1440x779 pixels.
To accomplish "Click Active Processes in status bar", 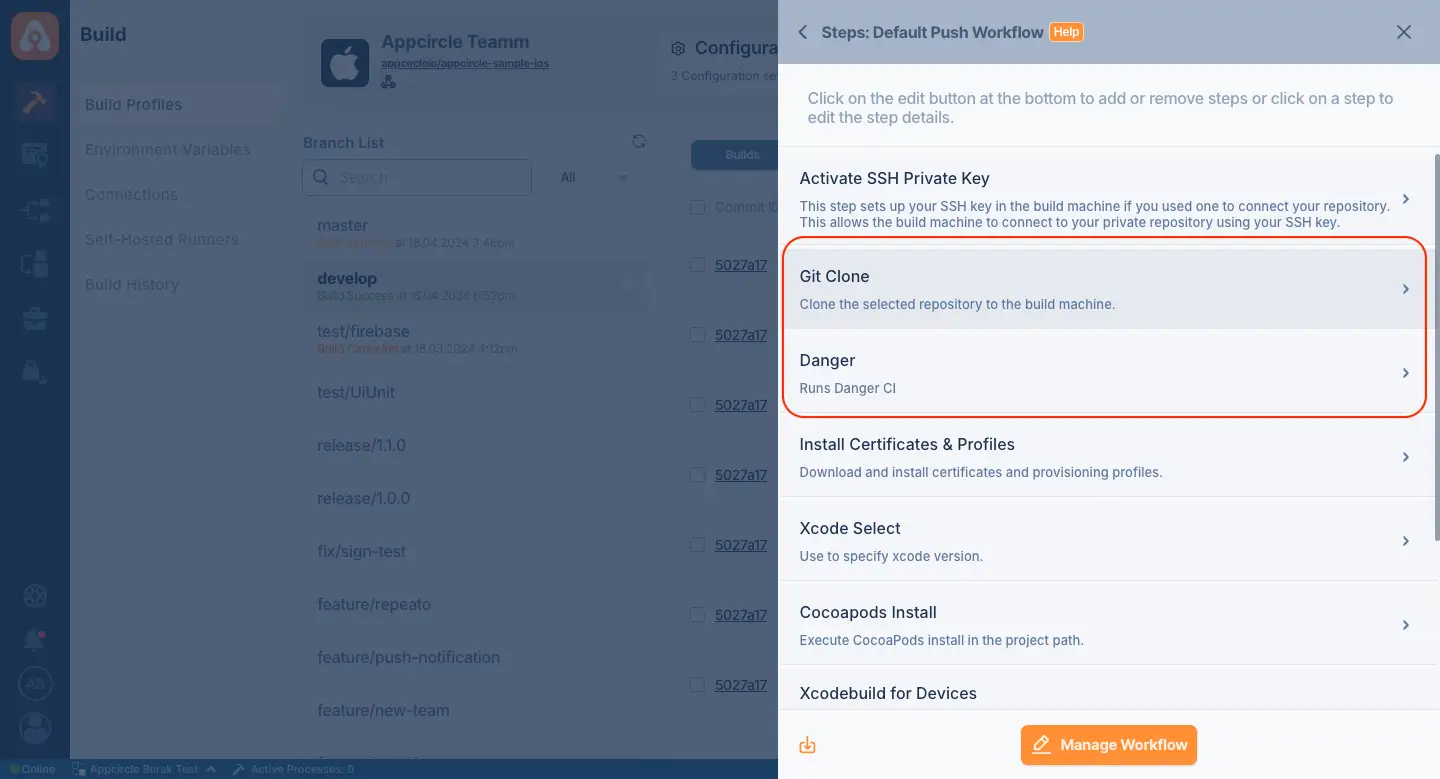I will (x=293, y=769).
